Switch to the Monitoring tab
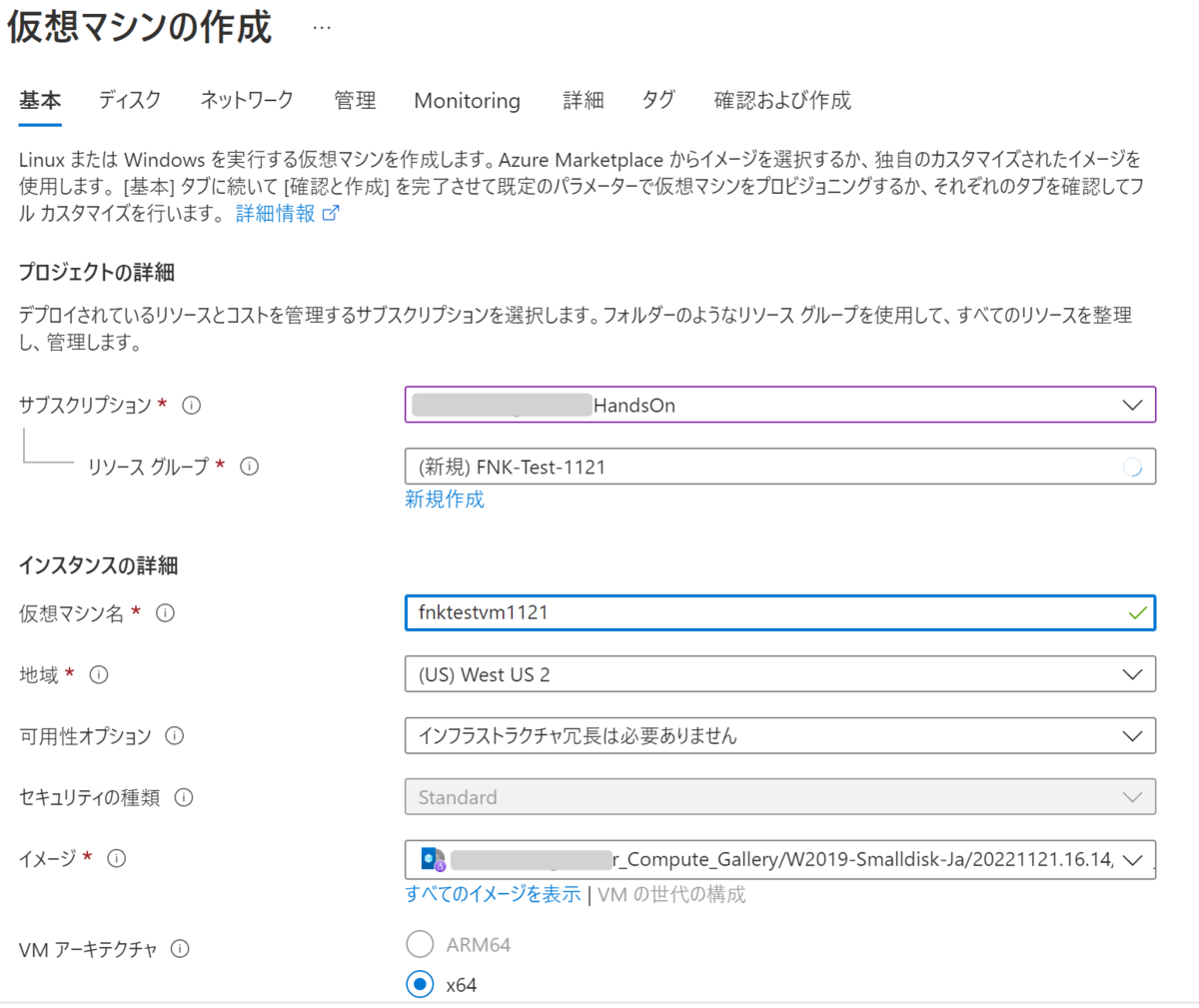Viewport: 1199px width, 1008px height. 468,101
